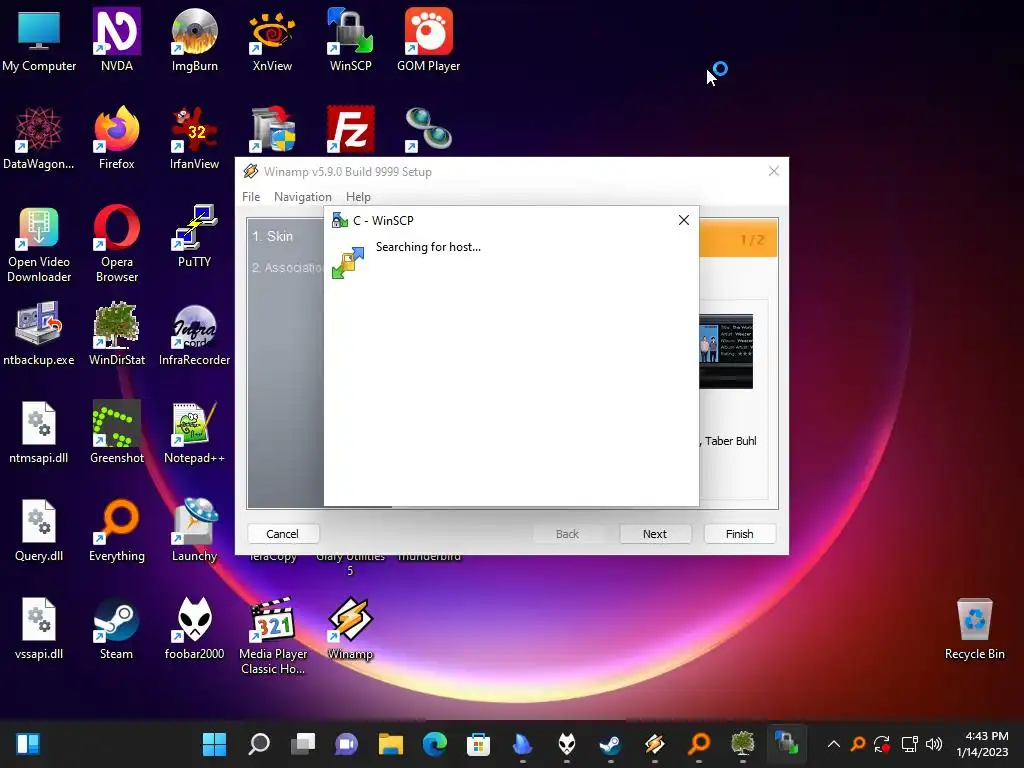
Task: Select the XnView desktop icon
Action: [272, 40]
